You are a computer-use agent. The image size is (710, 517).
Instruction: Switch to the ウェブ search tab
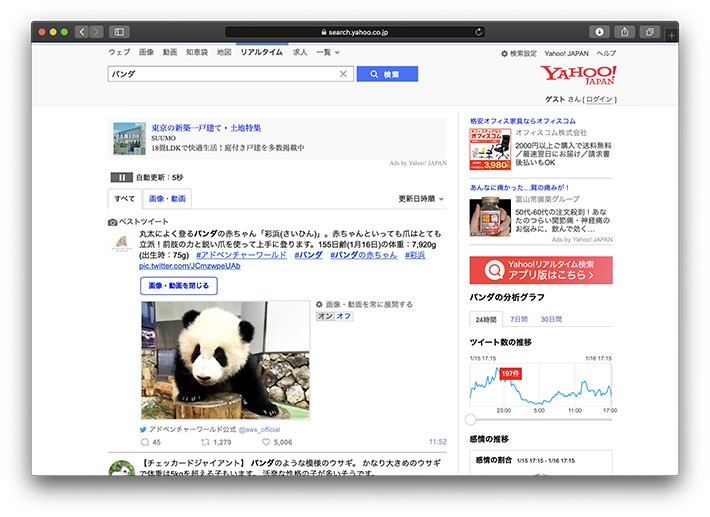coord(119,53)
